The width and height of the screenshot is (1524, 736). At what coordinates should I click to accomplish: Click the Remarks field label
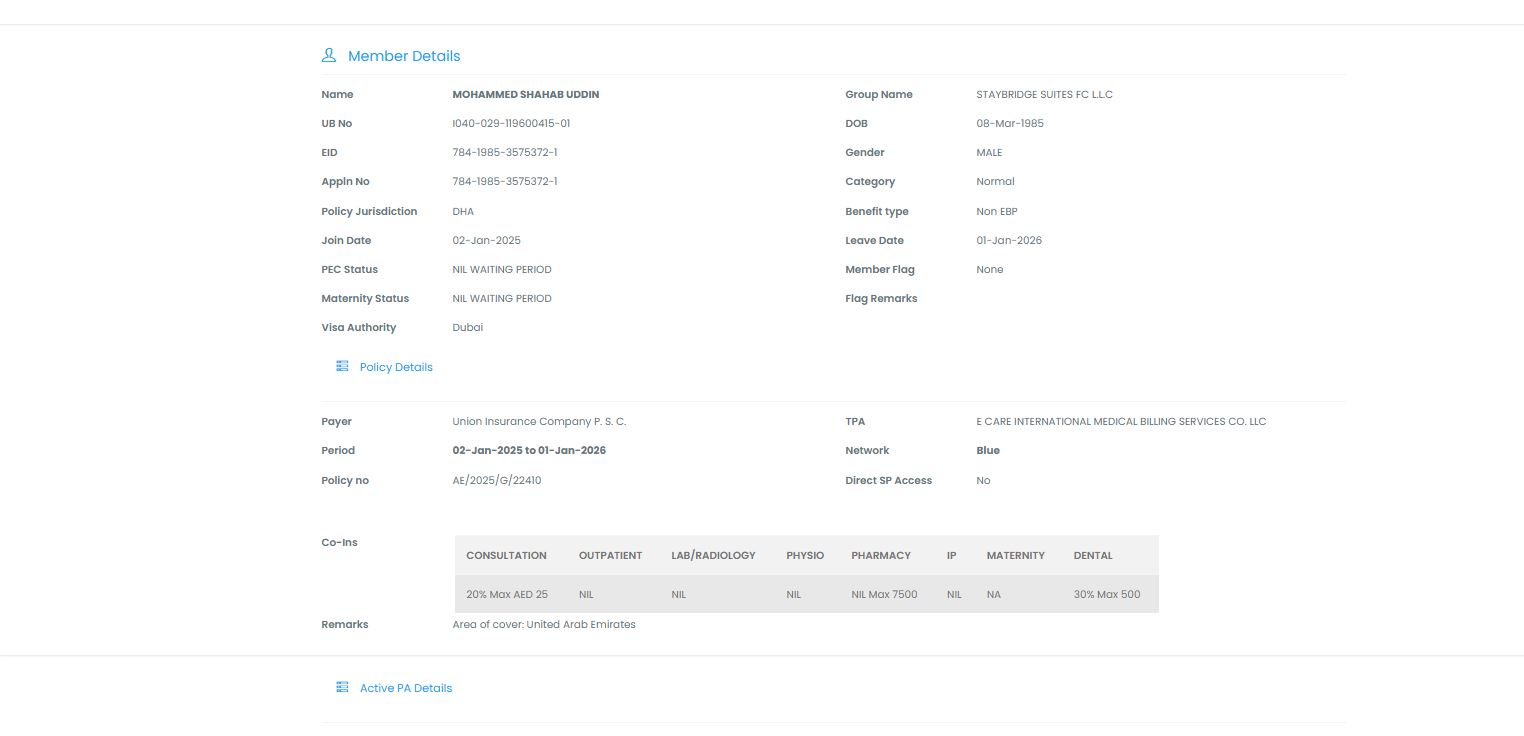click(345, 624)
